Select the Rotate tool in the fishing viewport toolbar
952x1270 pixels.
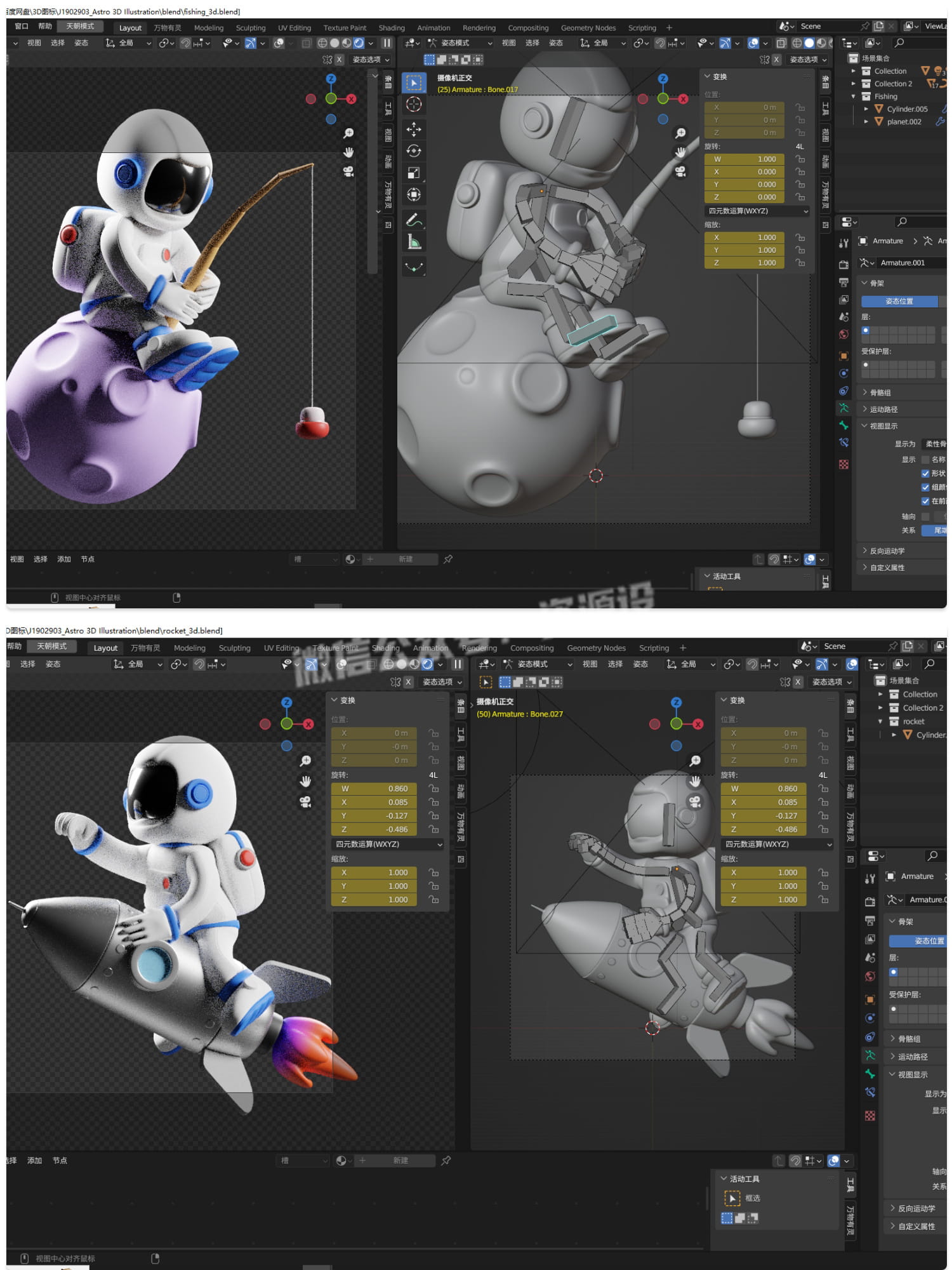(414, 151)
